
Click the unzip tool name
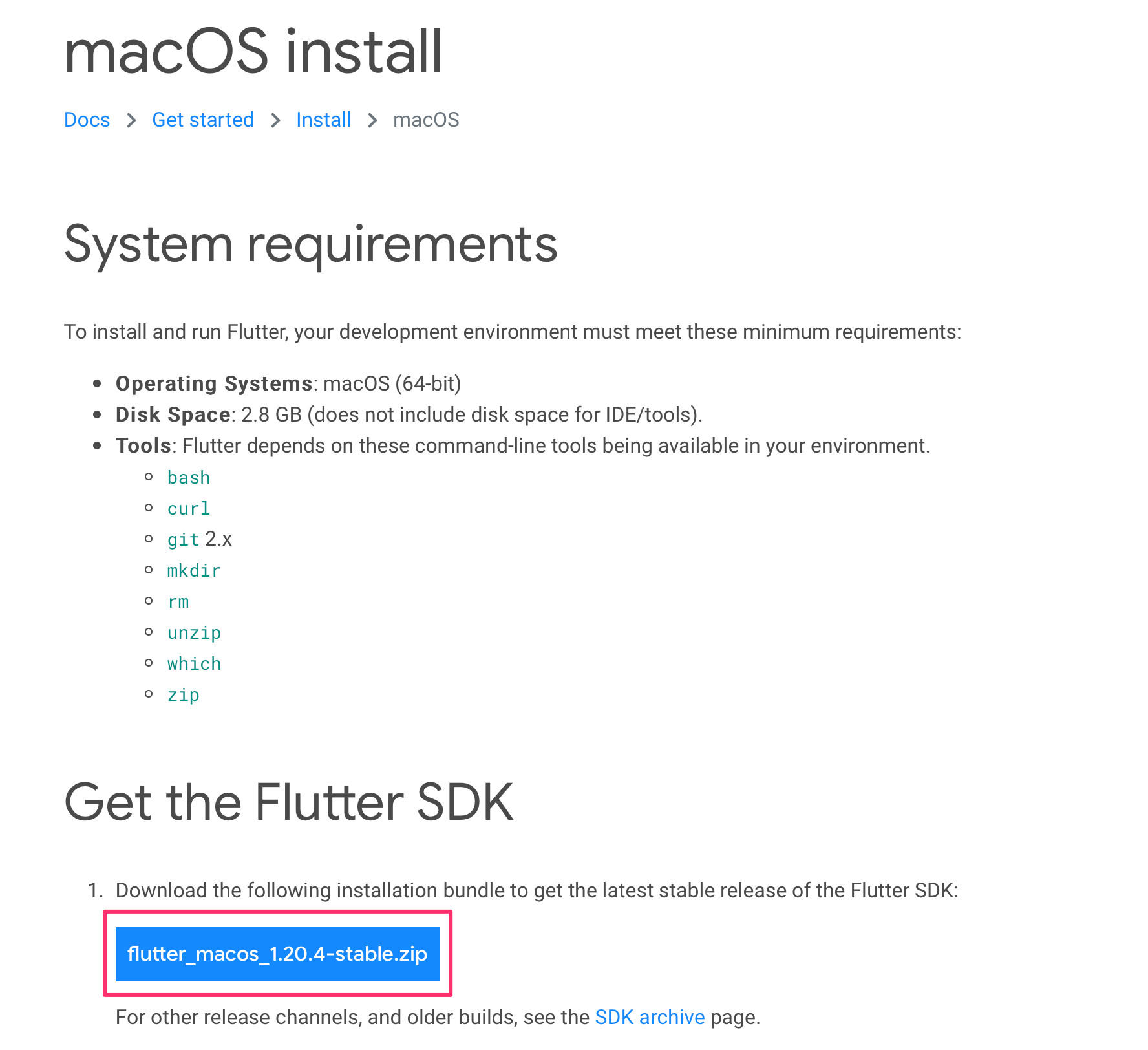point(194,632)
